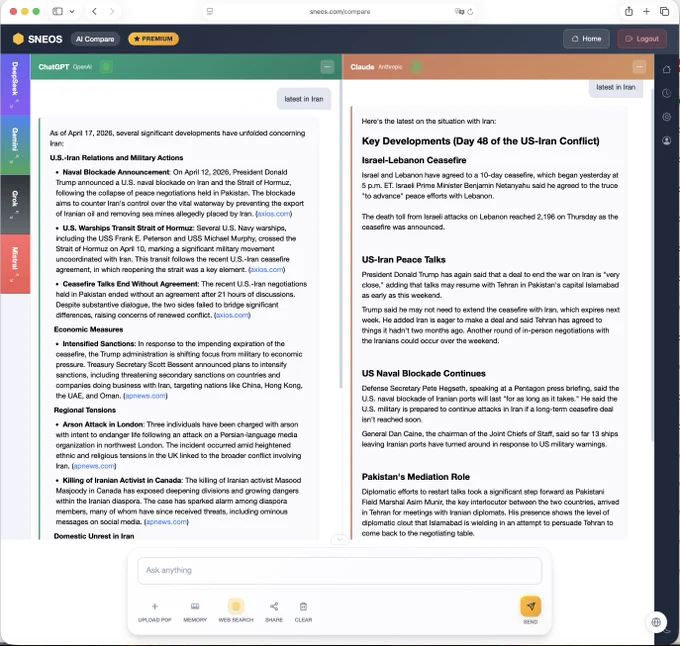Reload page with refresh icon

click(470, 12)
